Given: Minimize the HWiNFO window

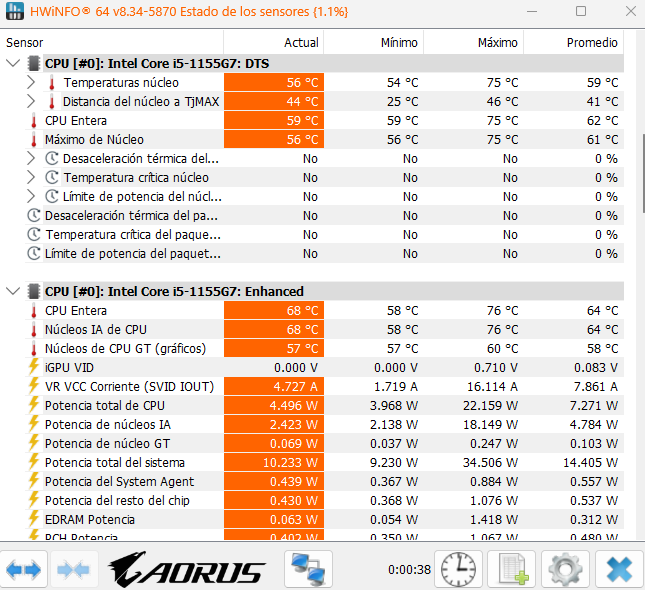Looking at the screenshot, I should point(532,11).
